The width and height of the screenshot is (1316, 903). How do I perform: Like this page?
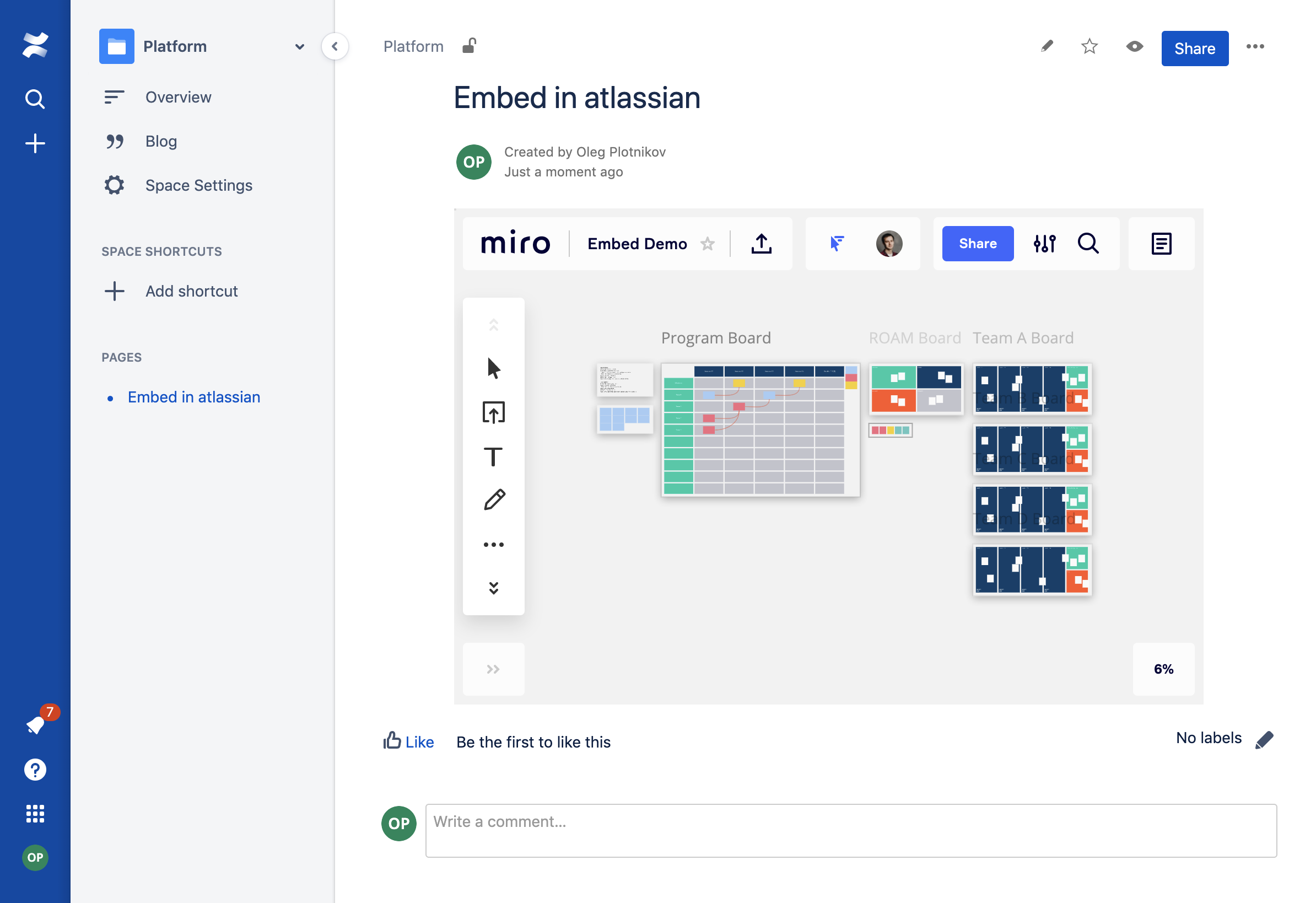(x=408, y=741)
